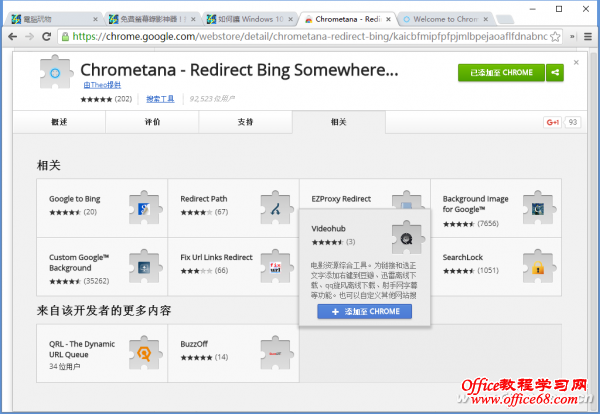
Task: Click the Redirect Path title
Action: [x=204, y=199]
